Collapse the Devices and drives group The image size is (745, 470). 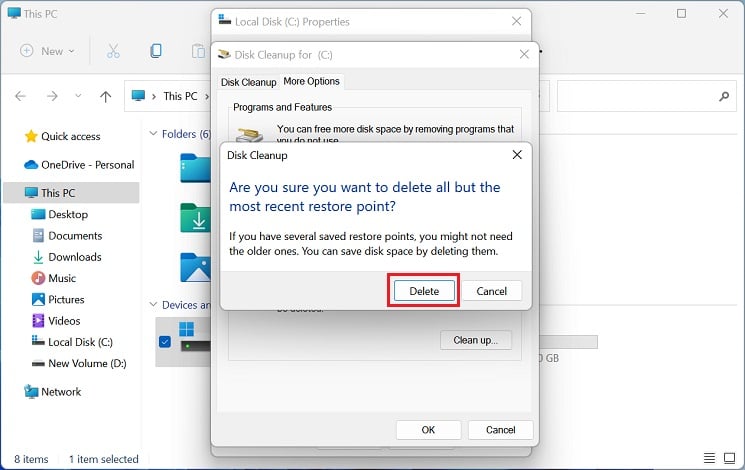[153, 304]
